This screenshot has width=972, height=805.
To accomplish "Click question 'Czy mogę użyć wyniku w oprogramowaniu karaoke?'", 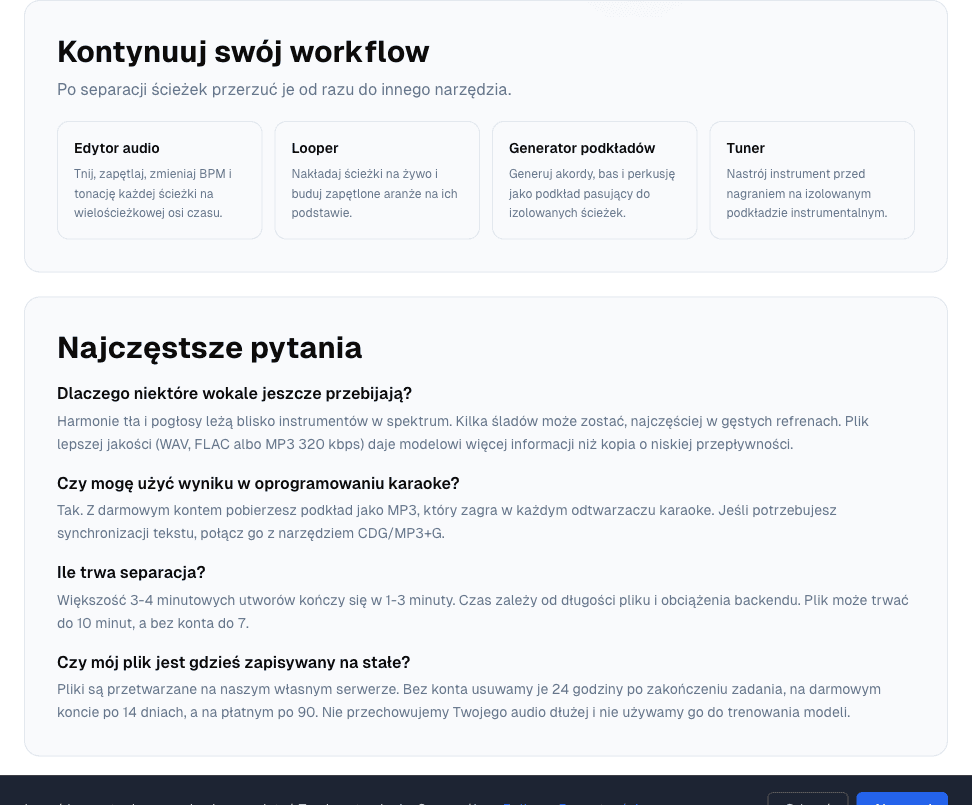I will [x=258, y=483].
